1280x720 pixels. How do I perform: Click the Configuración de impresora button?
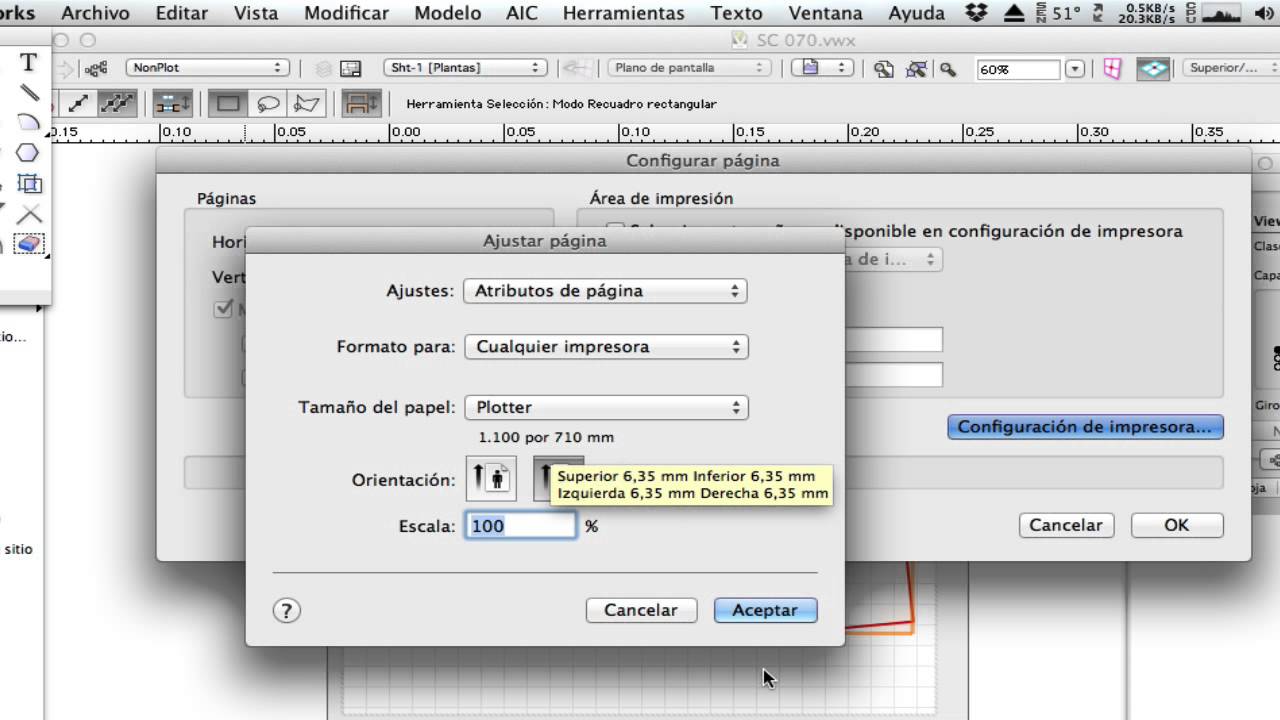click(x=1085, y=427)
